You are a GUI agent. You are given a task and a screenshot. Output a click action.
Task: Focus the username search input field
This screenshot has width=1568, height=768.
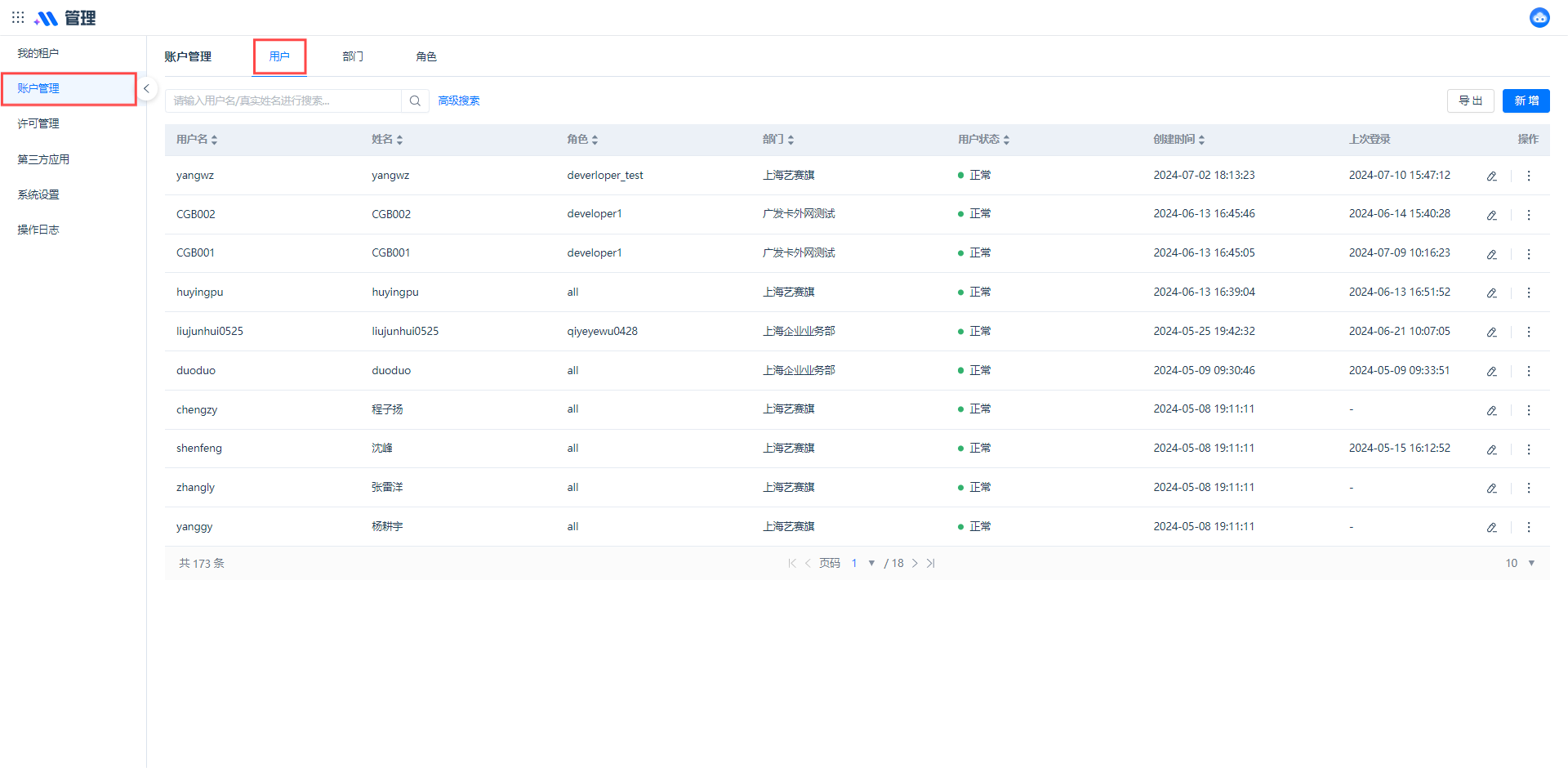click(283, 100)
